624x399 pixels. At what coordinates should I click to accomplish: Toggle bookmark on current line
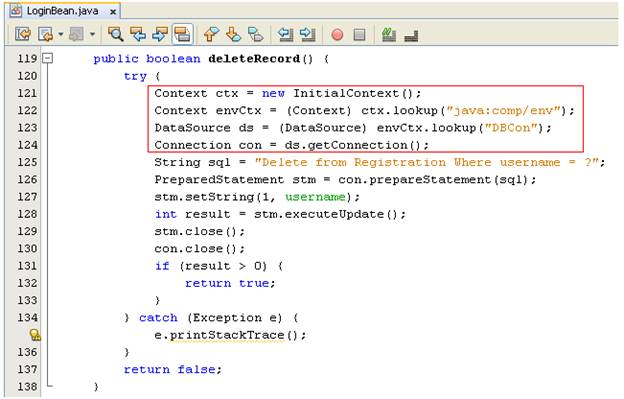(255, 34)
